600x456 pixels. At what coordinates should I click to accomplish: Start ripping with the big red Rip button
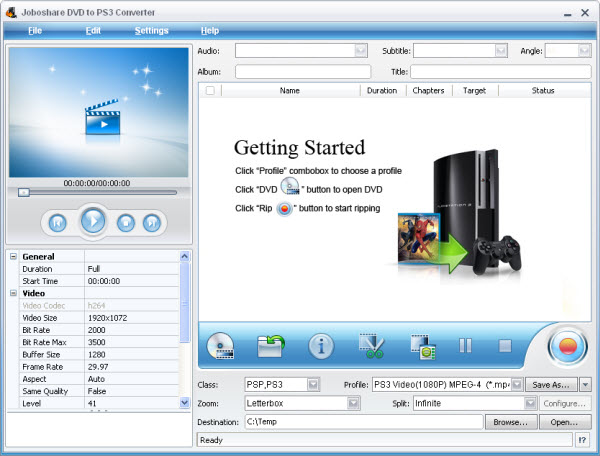pyautogui.click(x=567, y=347)
